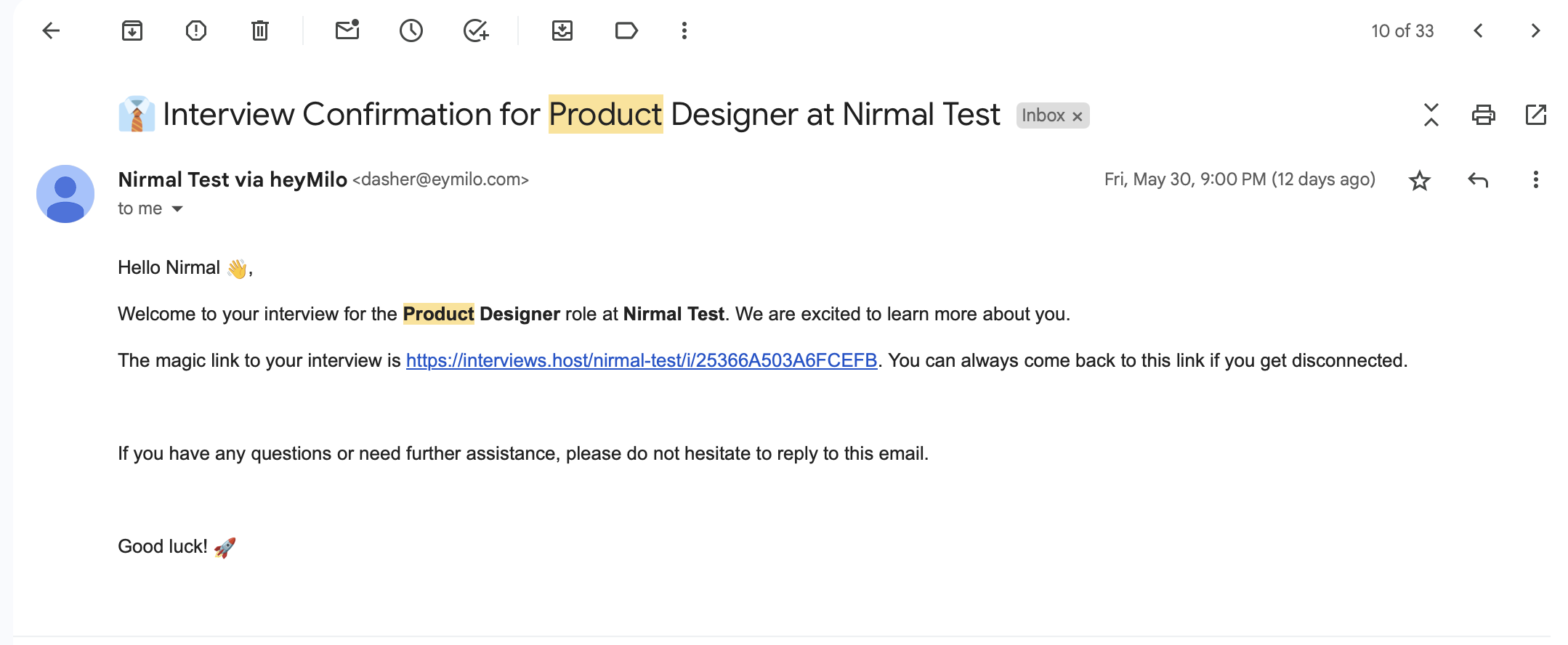1568x645 pixels.
Task: Add this email to Tasks
Action: point(476,31)
